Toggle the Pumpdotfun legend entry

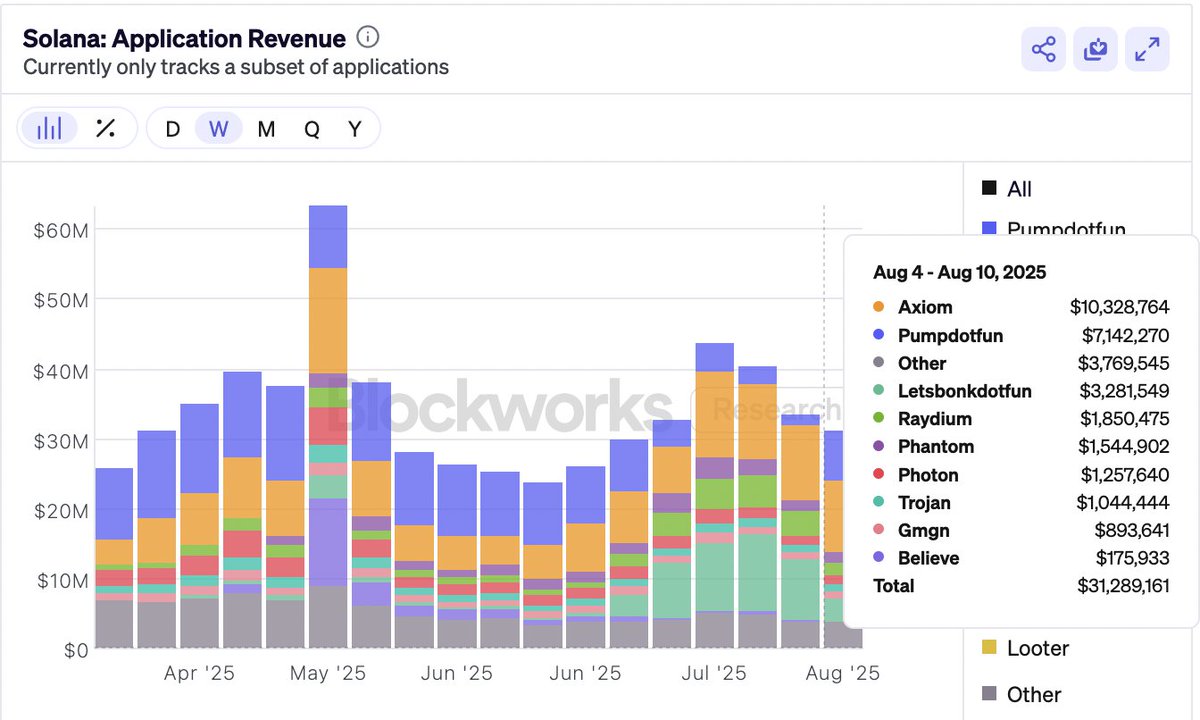pyautogui.click(x=1054, y=229)
